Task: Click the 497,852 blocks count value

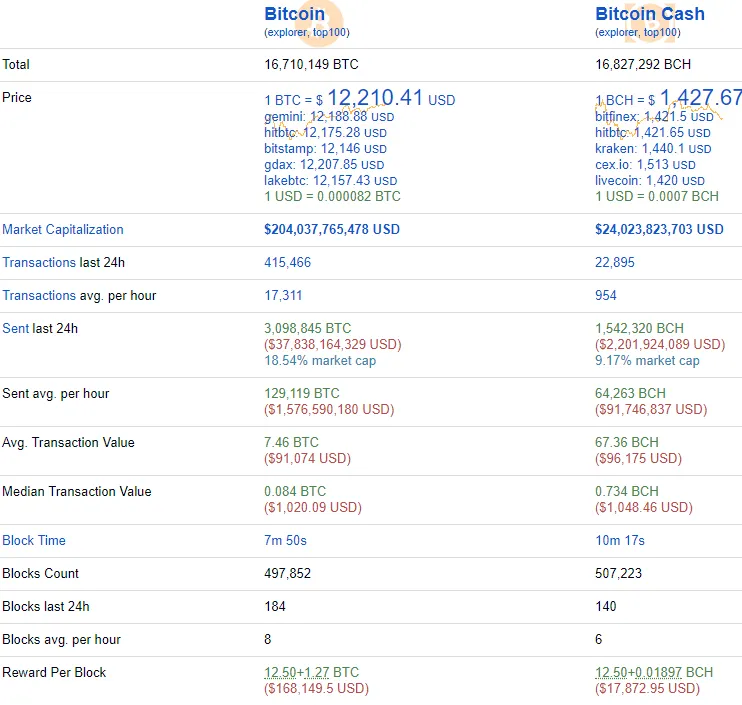Action: 287,573
